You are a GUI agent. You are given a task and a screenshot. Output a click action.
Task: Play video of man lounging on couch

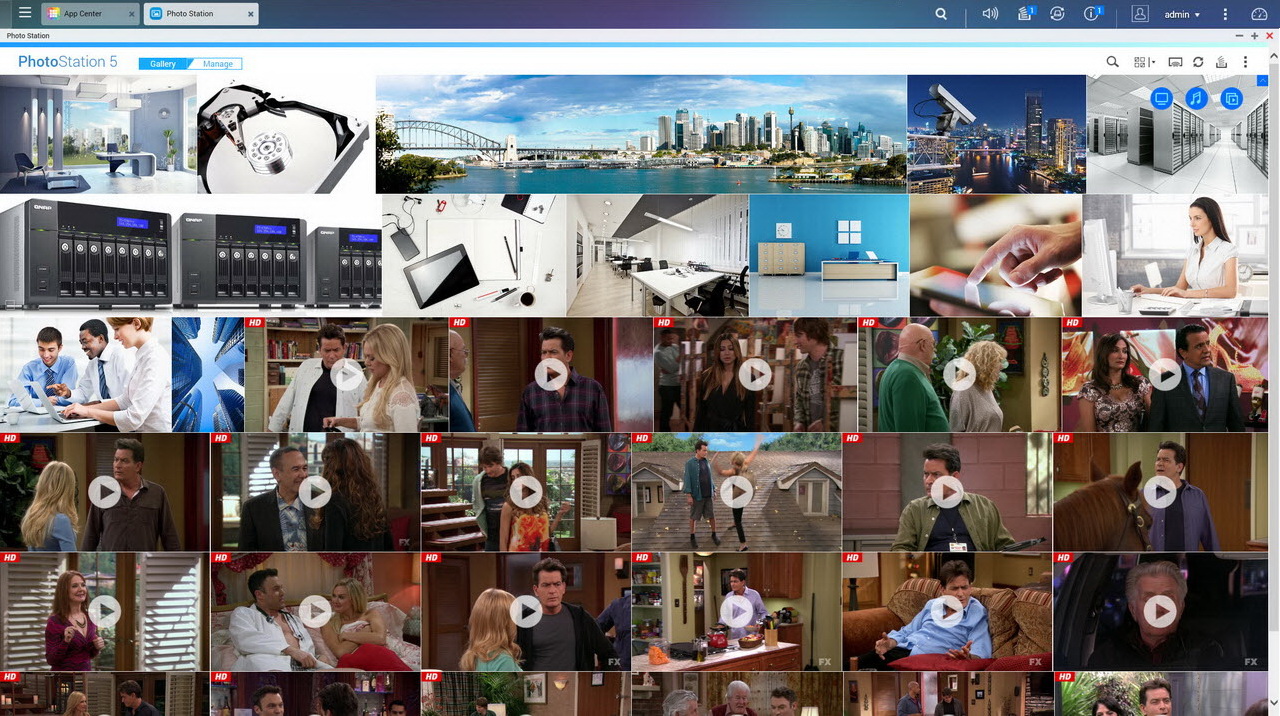coord(947,611)
